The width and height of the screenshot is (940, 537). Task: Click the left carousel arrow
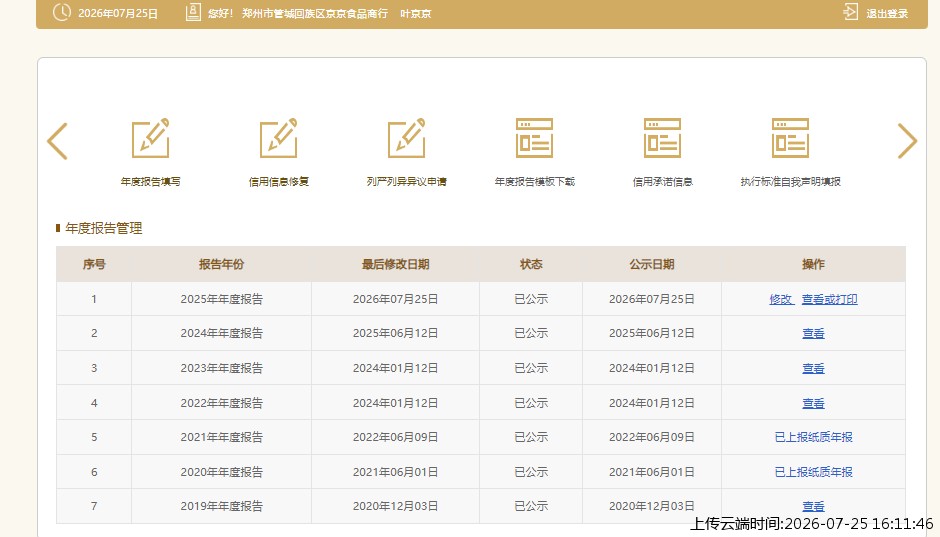58,141
